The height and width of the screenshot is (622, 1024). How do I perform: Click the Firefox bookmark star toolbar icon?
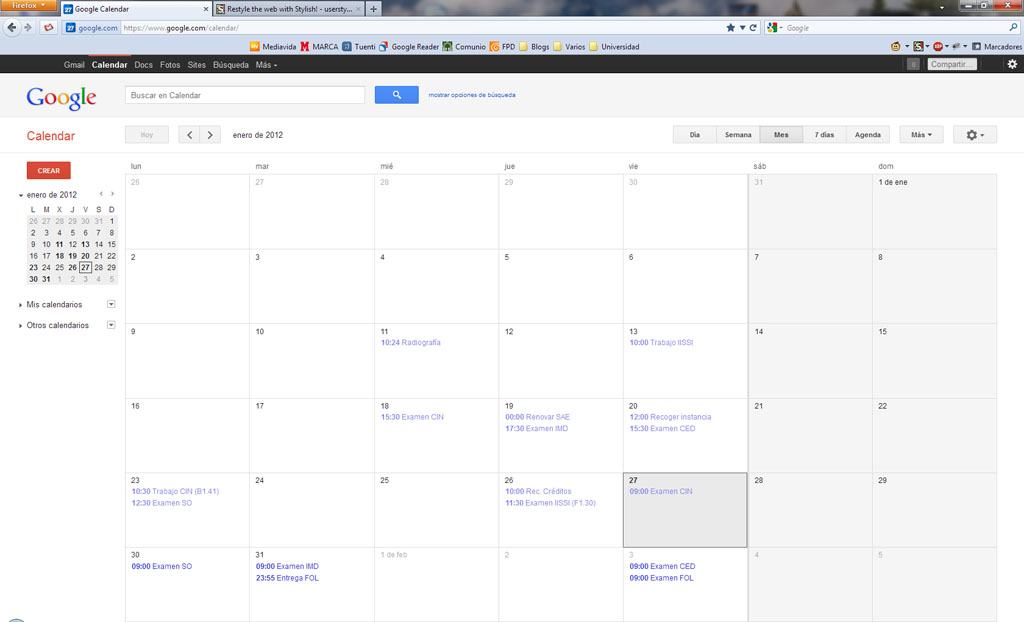pos(731,28)
